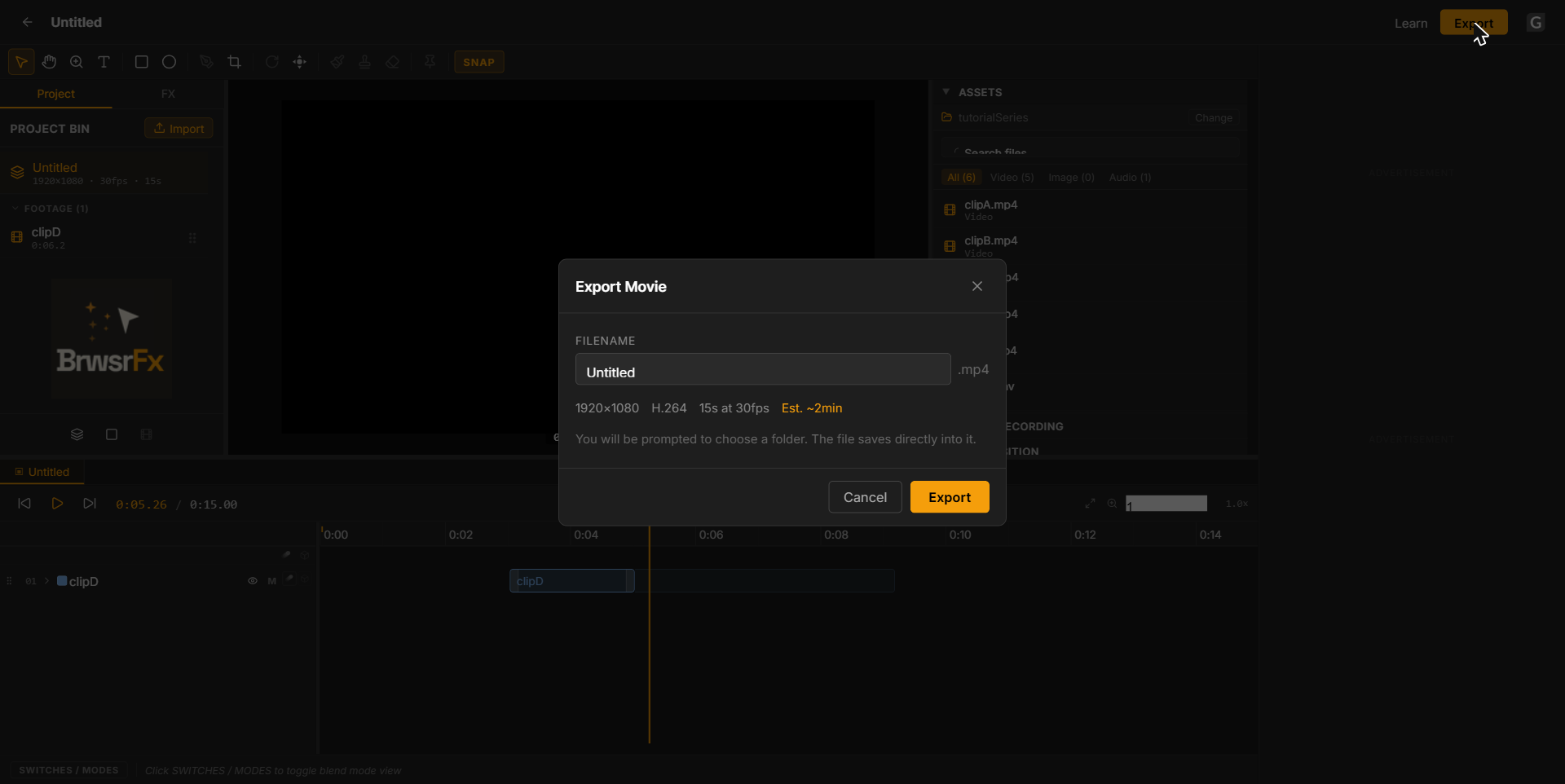Filter assets by Video (5) tab

point(1012,177)
